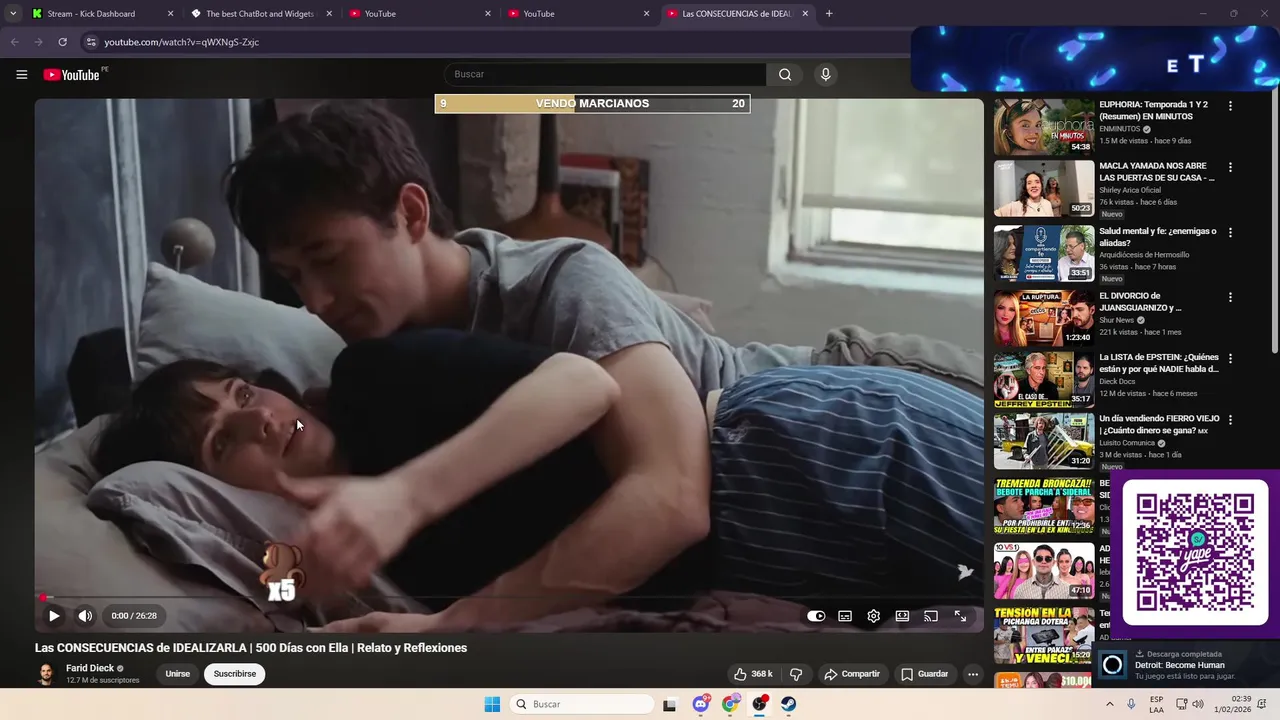Turn on subtitles in the player

(845, 616)
